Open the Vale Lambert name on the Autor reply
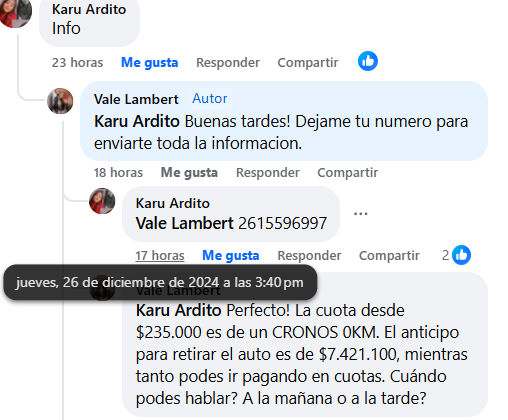Image resolution: width=508 pixels, height=420 pixels. (136, 99)
